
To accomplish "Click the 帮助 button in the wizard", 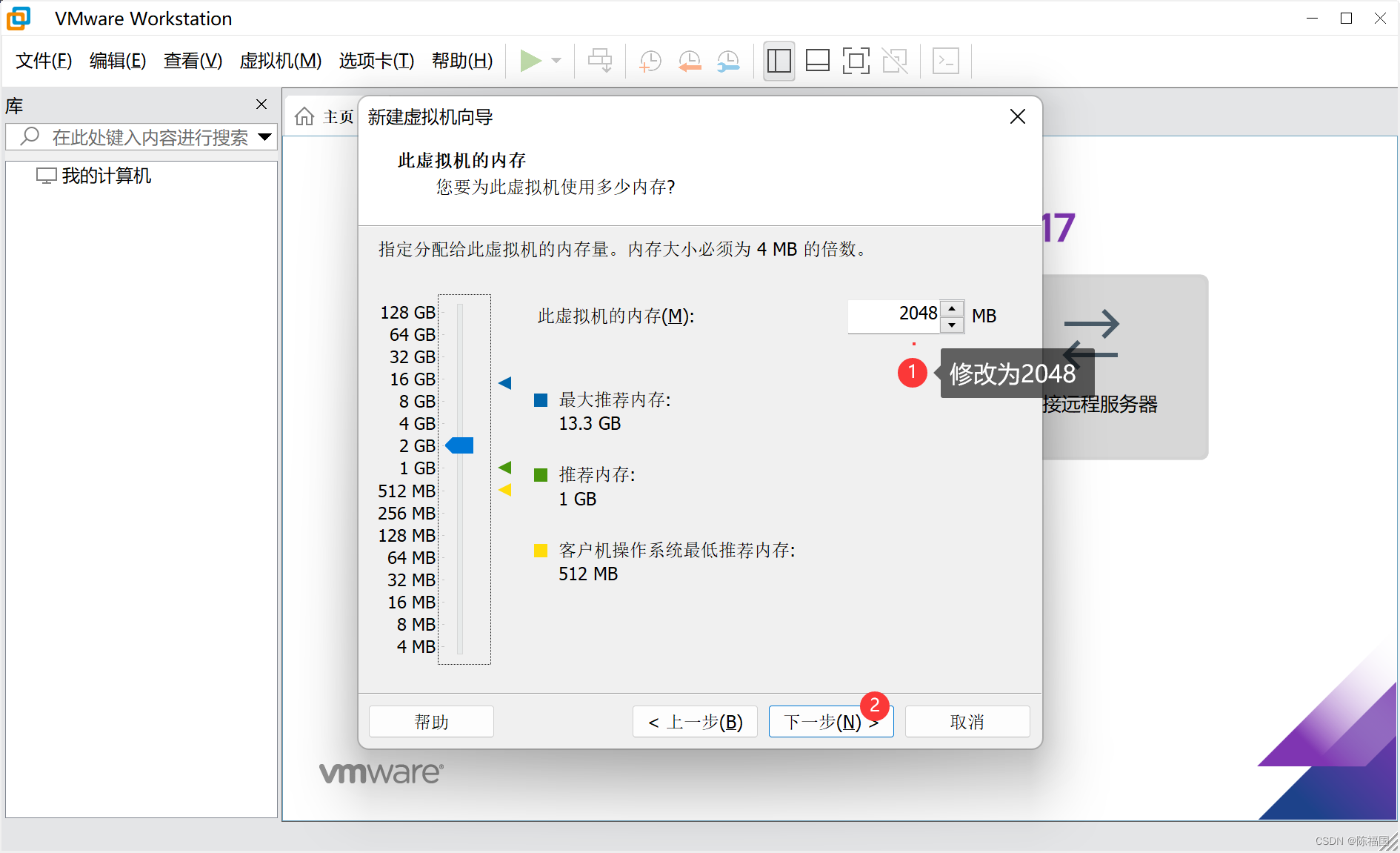I will tap(431, 721).
